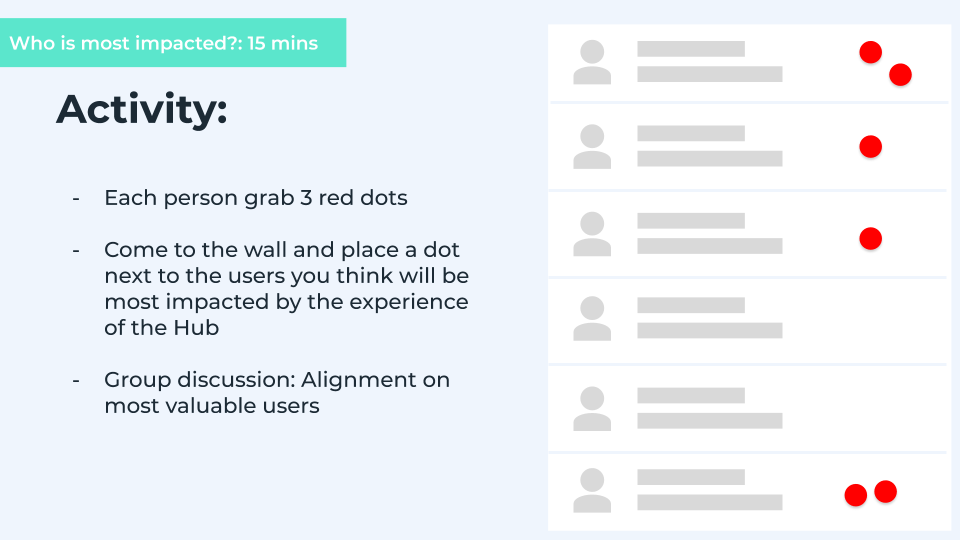Click the 'Activity:' heading
The image size is (960, 540).
pyautogui.click(x=141, y=109)
